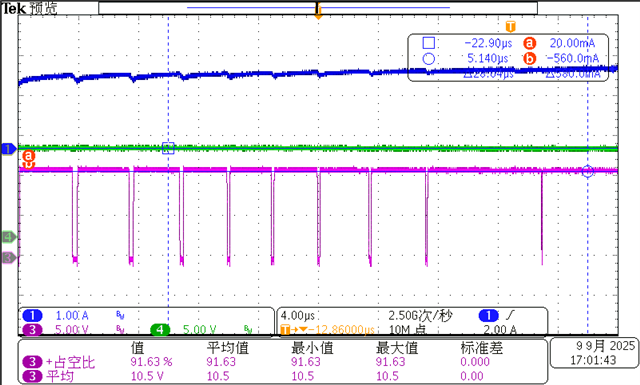Click the 91.63 % duty cycle value
Viewport: 640px width, 385px height.
(151, 362)
